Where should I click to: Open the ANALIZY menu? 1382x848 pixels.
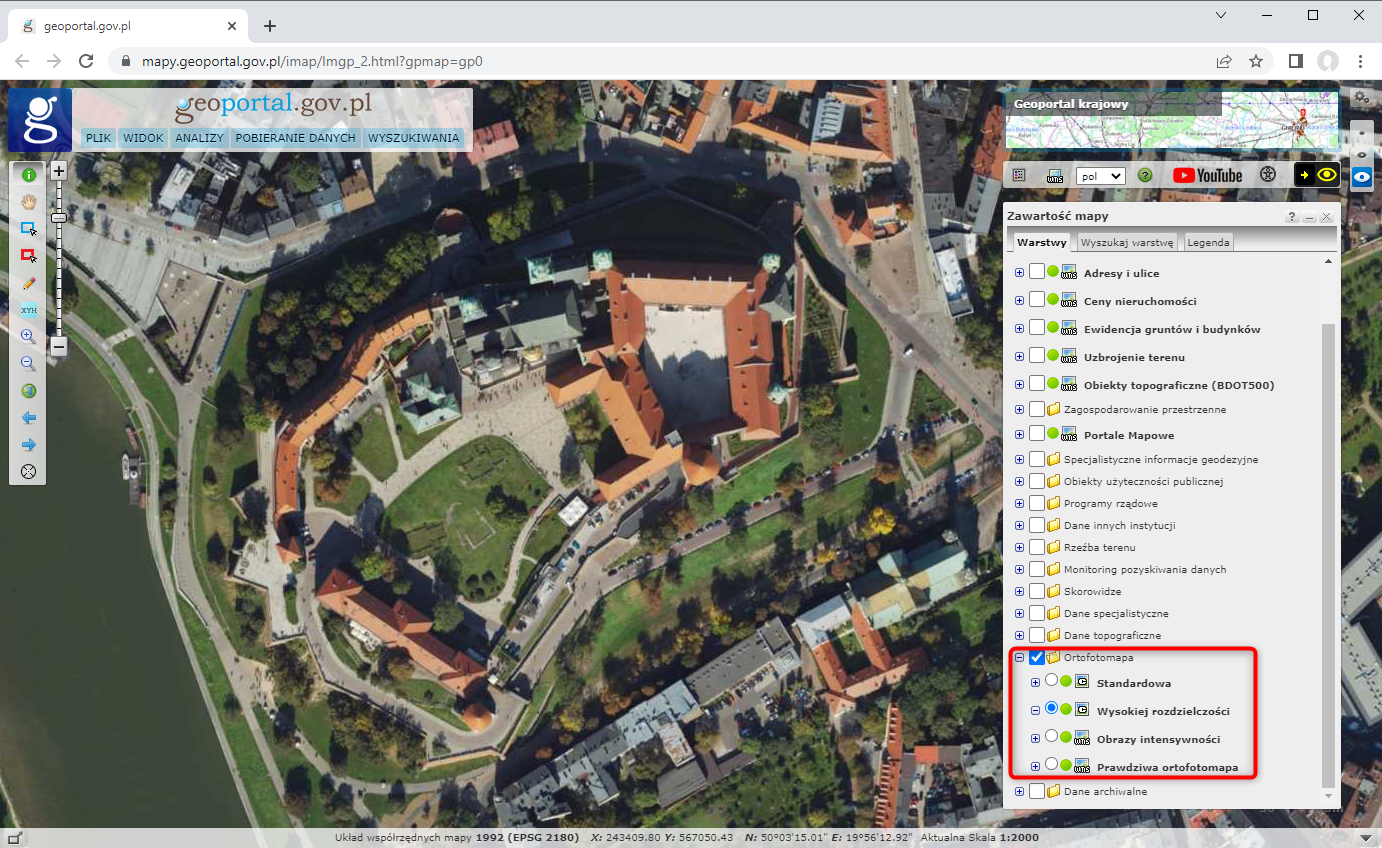[199, 138]
